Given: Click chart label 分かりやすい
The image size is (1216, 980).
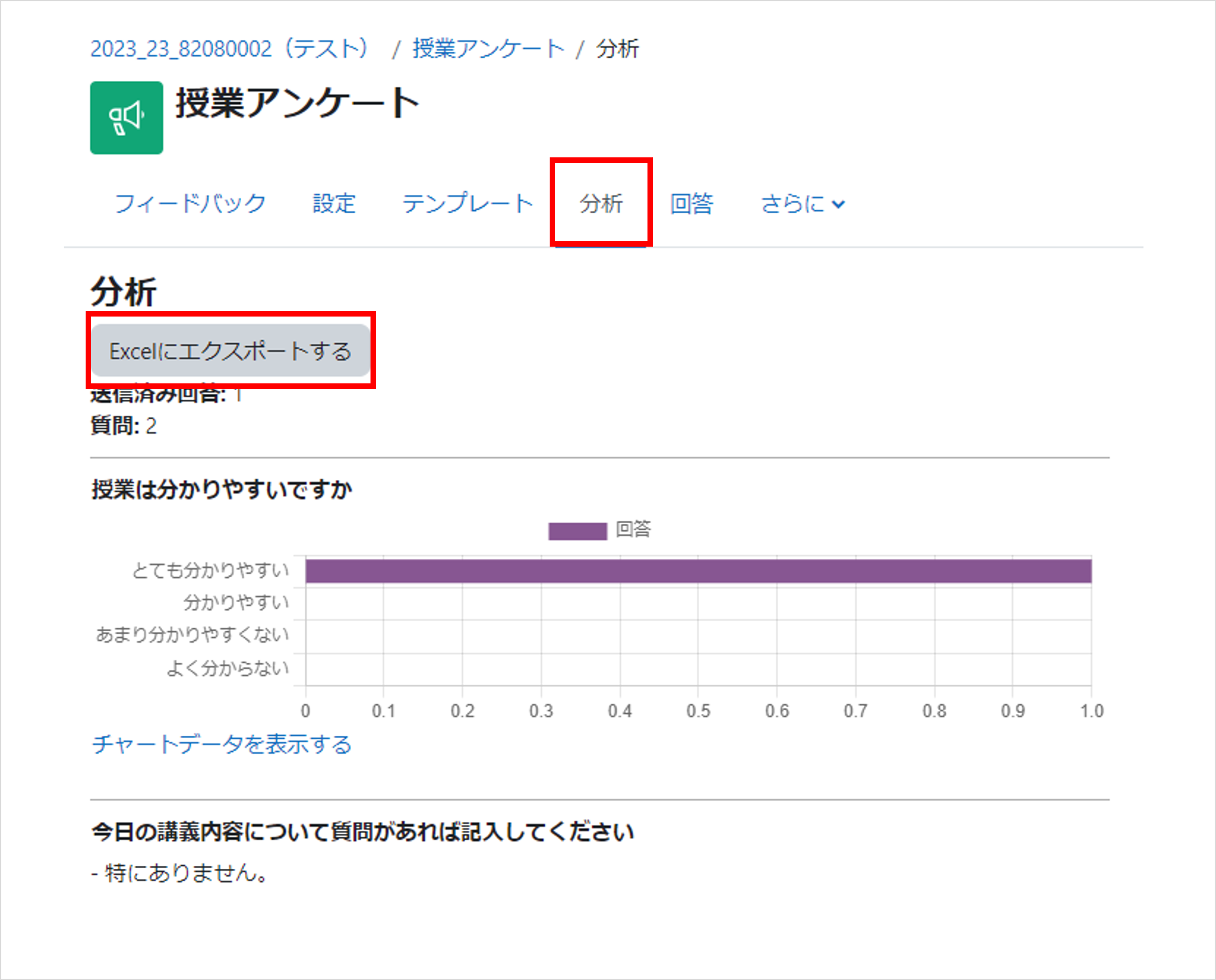Looking at the screenshot, I should point(236,603).
